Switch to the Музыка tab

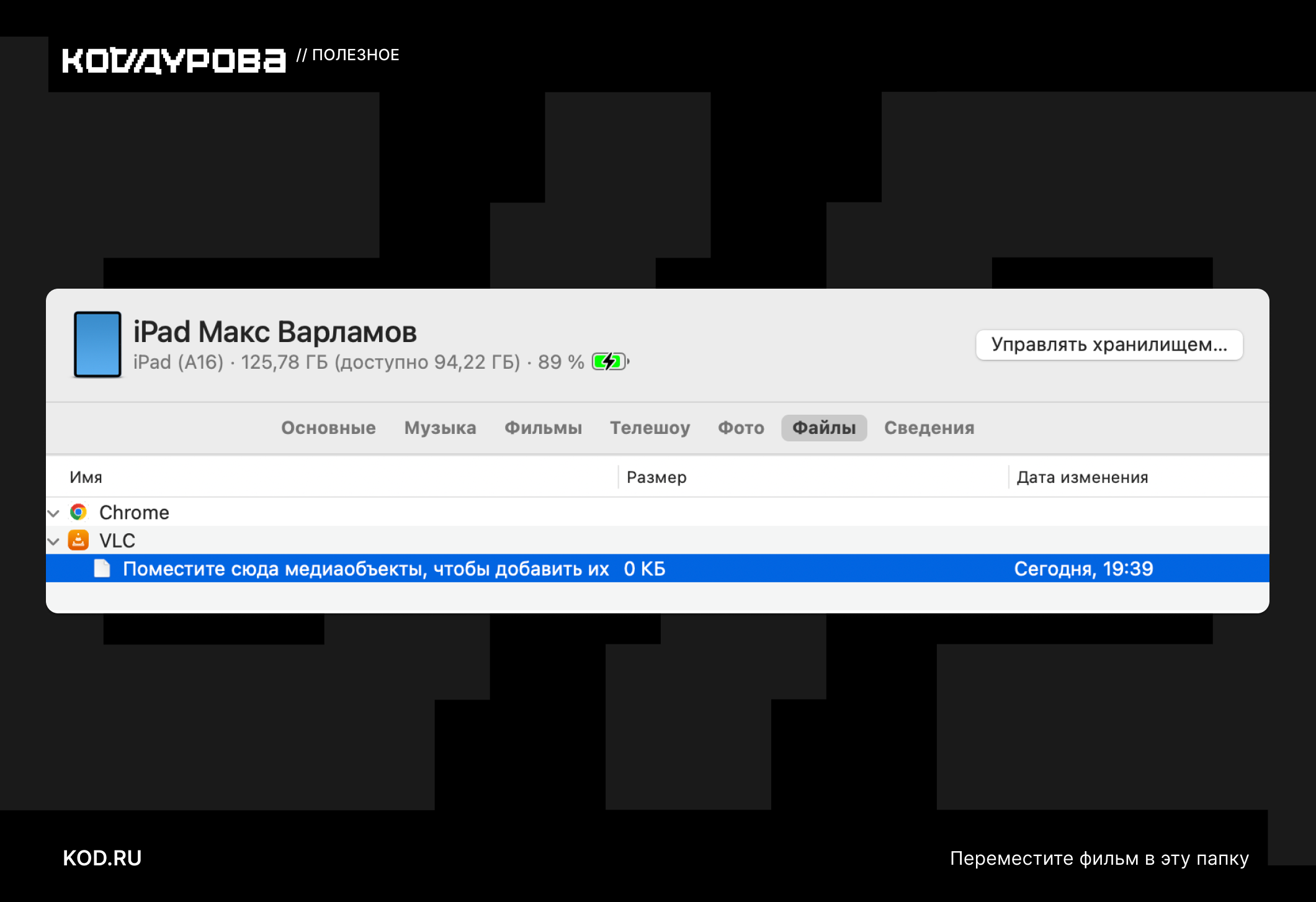coord(440,428)
